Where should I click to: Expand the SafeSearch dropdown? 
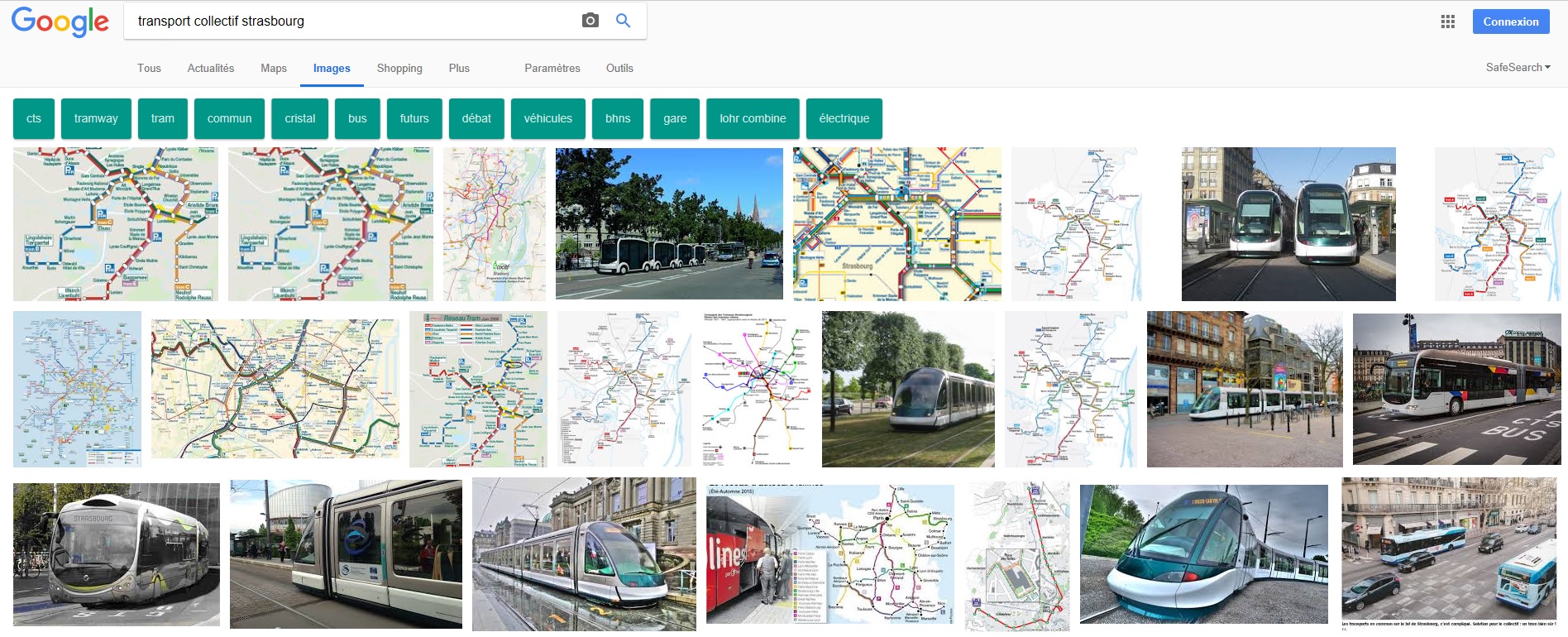tap(1518, 67)
